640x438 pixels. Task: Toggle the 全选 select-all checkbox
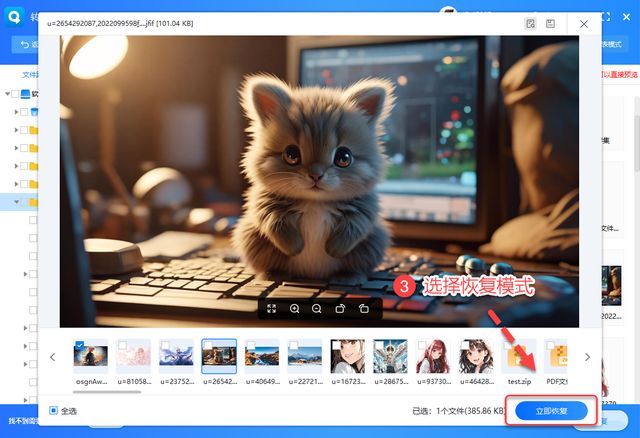pos(53,410)
